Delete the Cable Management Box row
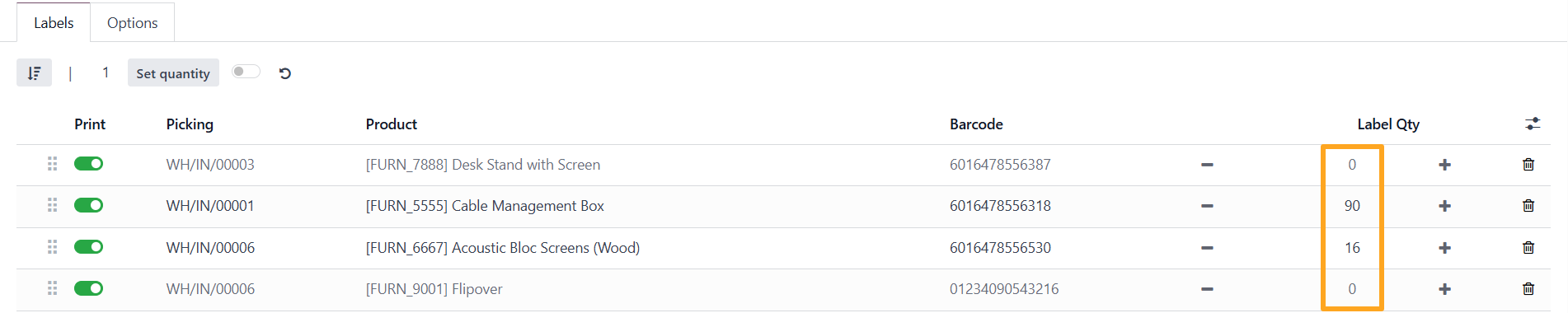The height and width of the screenshot is (313, 1568). click(x=1528, y=206)
